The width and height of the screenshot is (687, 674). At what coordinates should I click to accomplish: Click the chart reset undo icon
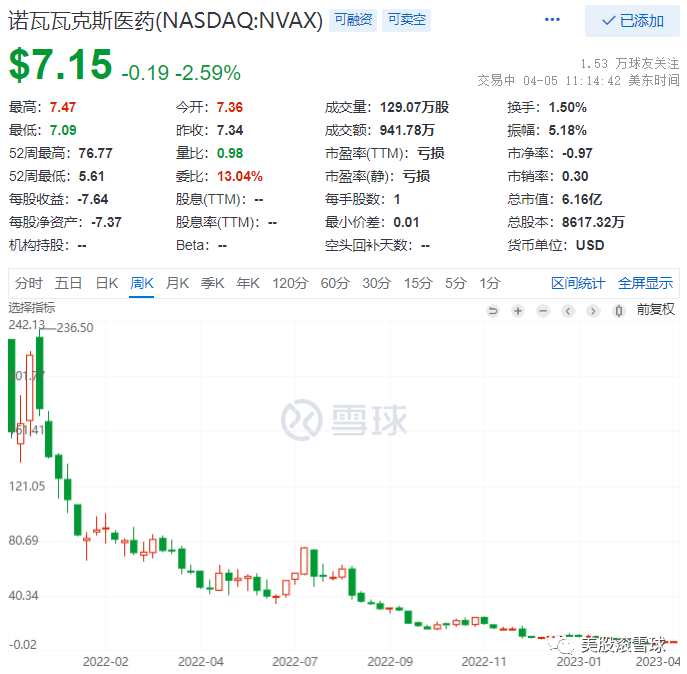(493, 311)
